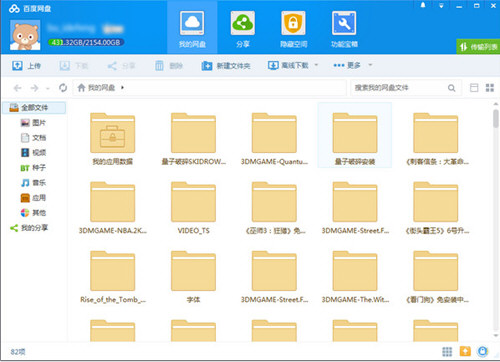Select the 《巫师3:狂猎》免... folder

(274, 208)
